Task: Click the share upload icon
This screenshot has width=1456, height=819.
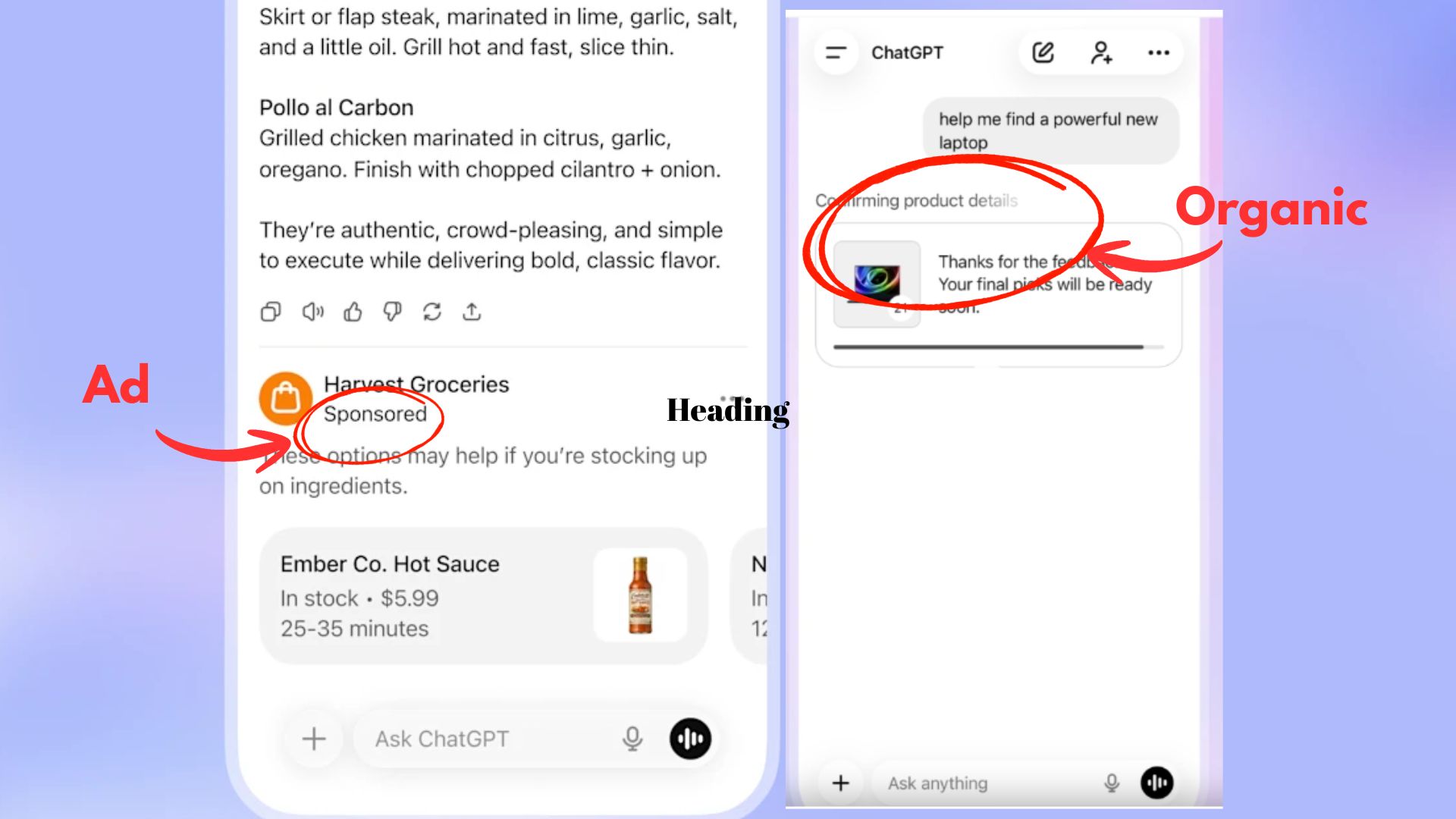Action: point(472,312)
